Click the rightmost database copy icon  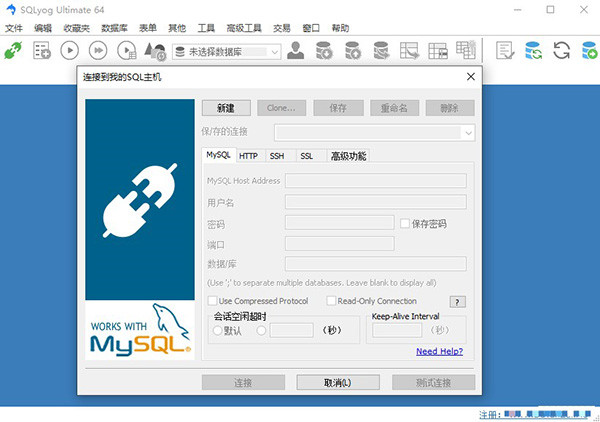589,50
